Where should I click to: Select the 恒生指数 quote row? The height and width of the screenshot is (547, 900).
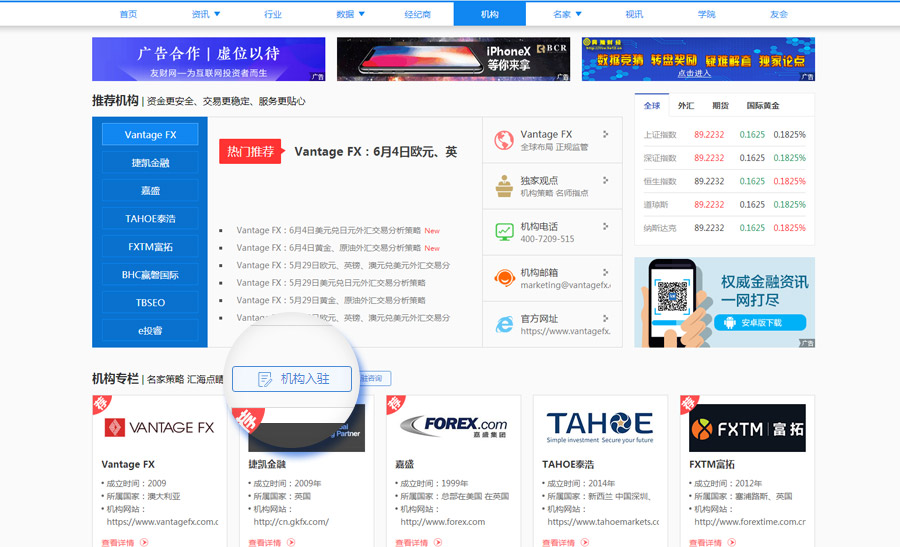[724, 181]
